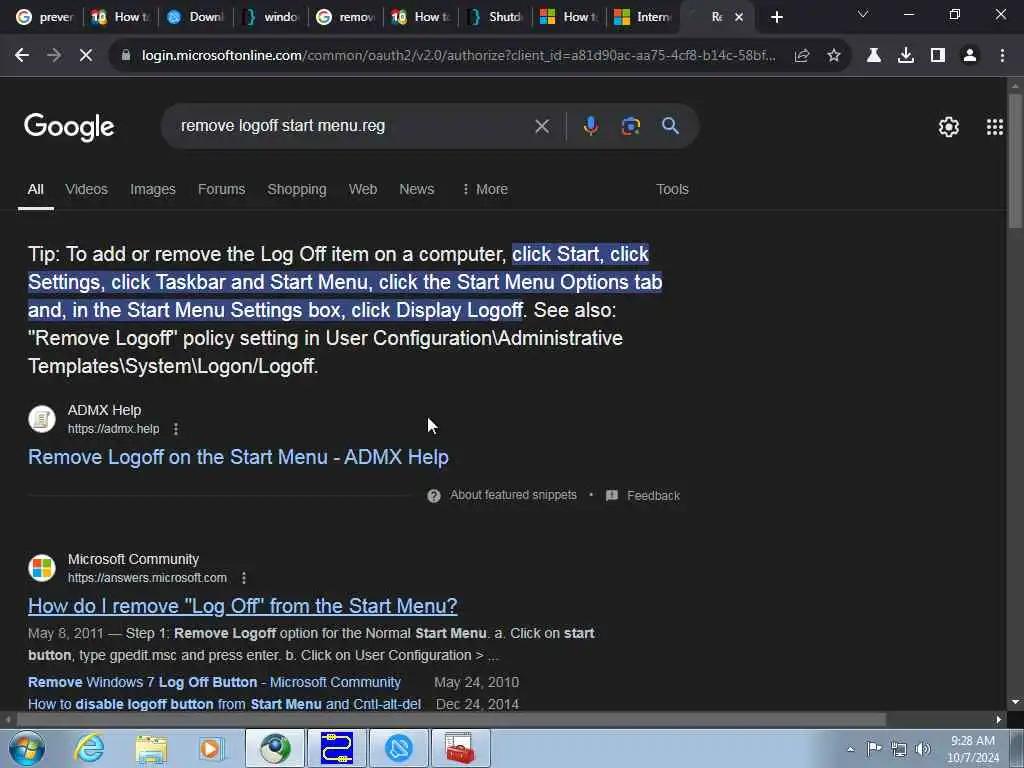Viewport: 1024px width, 768px height.
Task: Switch to first 'preven' Google tab
Action: click(x=44, y=17)
